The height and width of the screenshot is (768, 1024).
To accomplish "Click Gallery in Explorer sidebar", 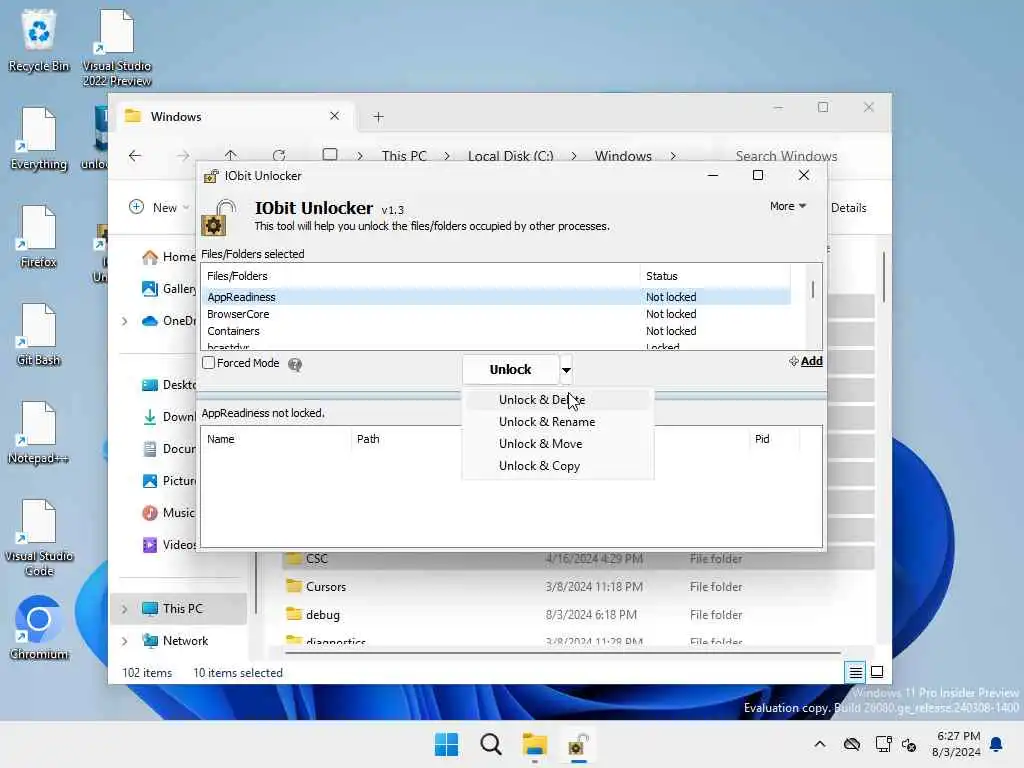I will (169, 289).
